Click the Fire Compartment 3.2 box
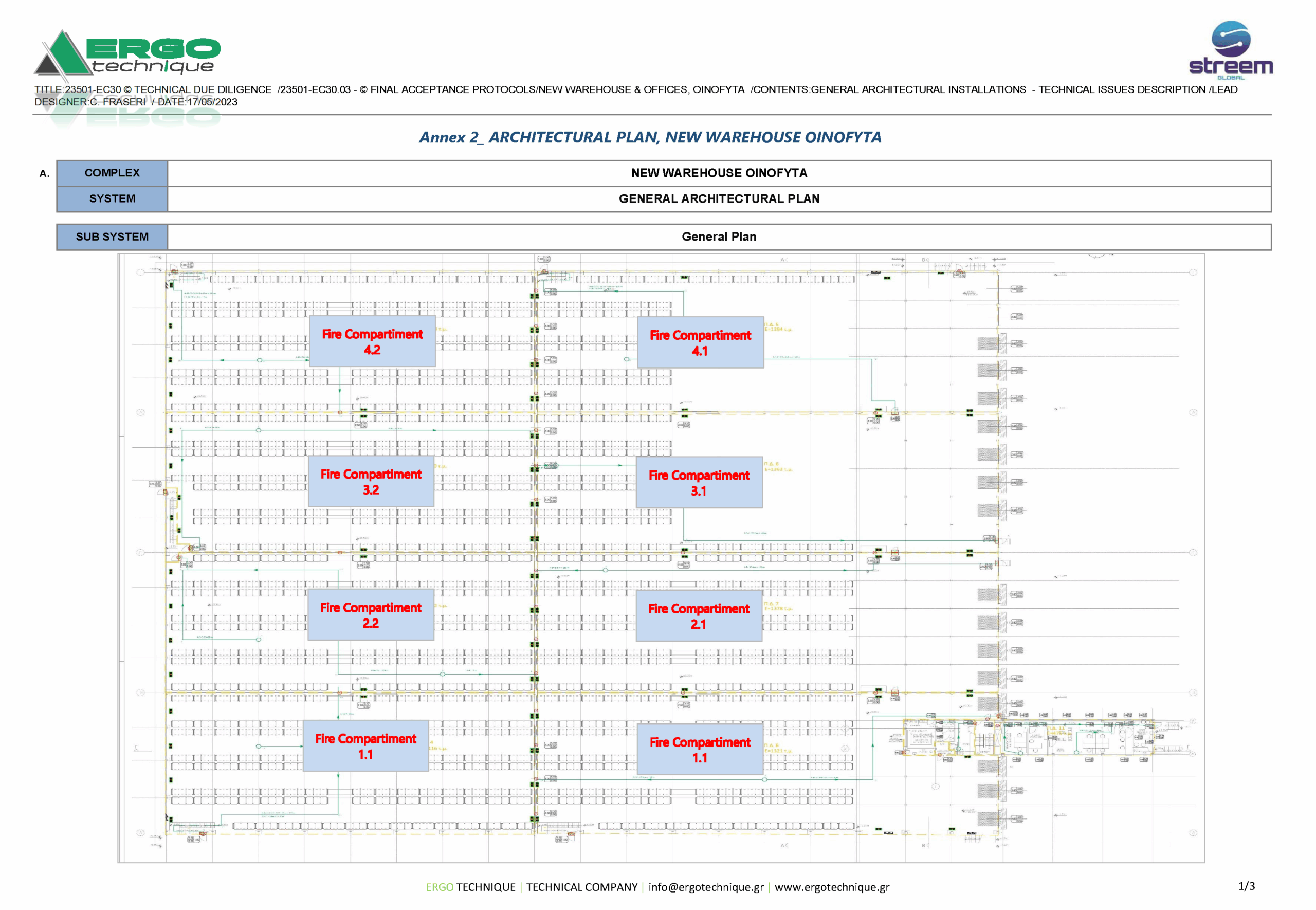1316x910 pixels. (x=371, y=482)
